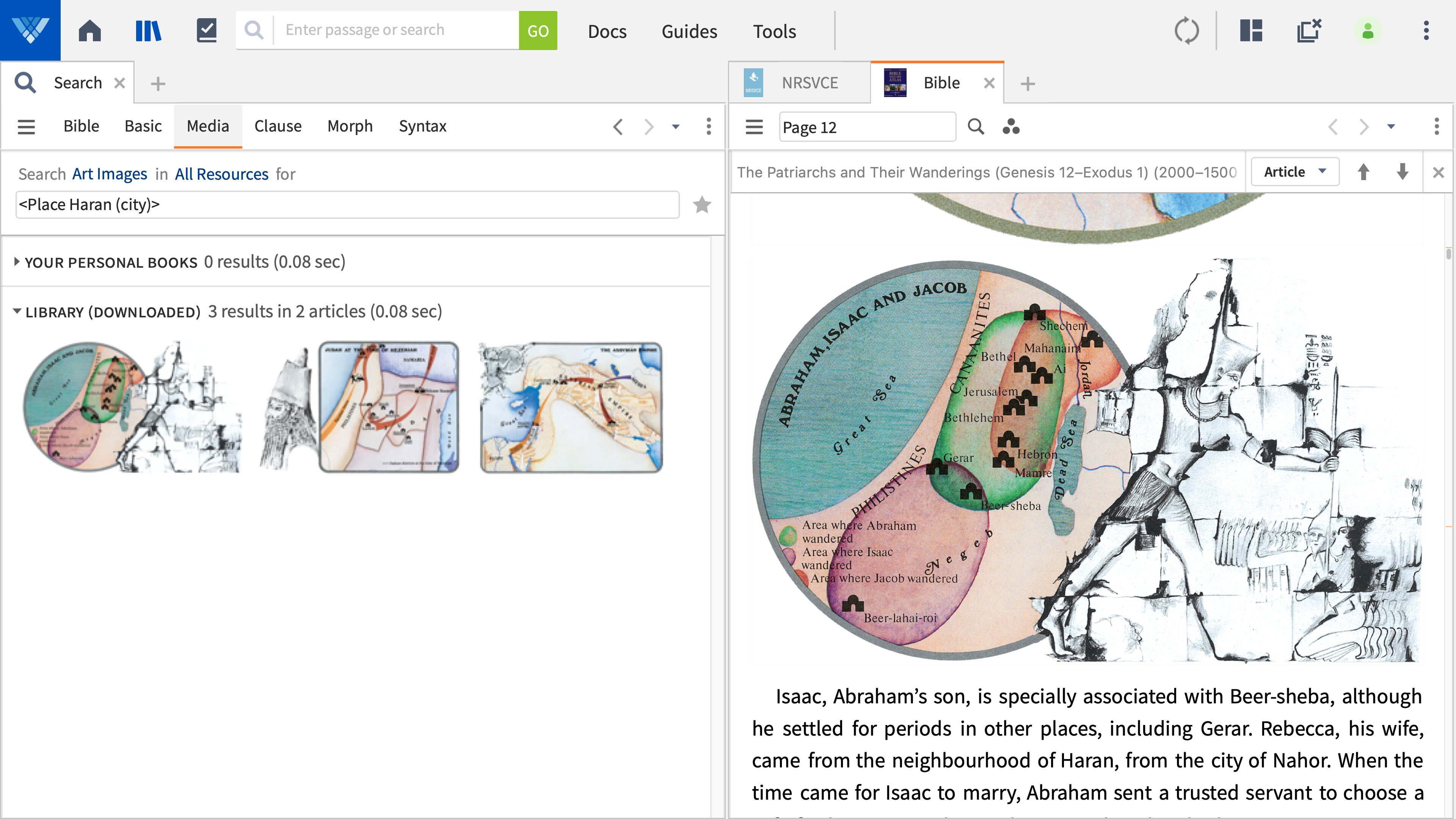Image resolution: width=1456 pixels, height=819 pixels.
Task: Open your user account profile
Action: tap(1368, 30)
